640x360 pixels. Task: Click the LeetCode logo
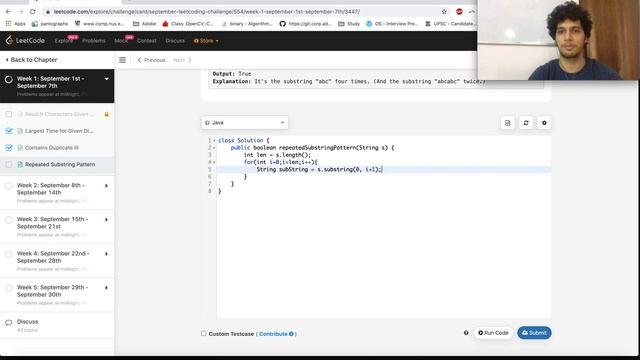pyautogui.click(x=25, y=40)
